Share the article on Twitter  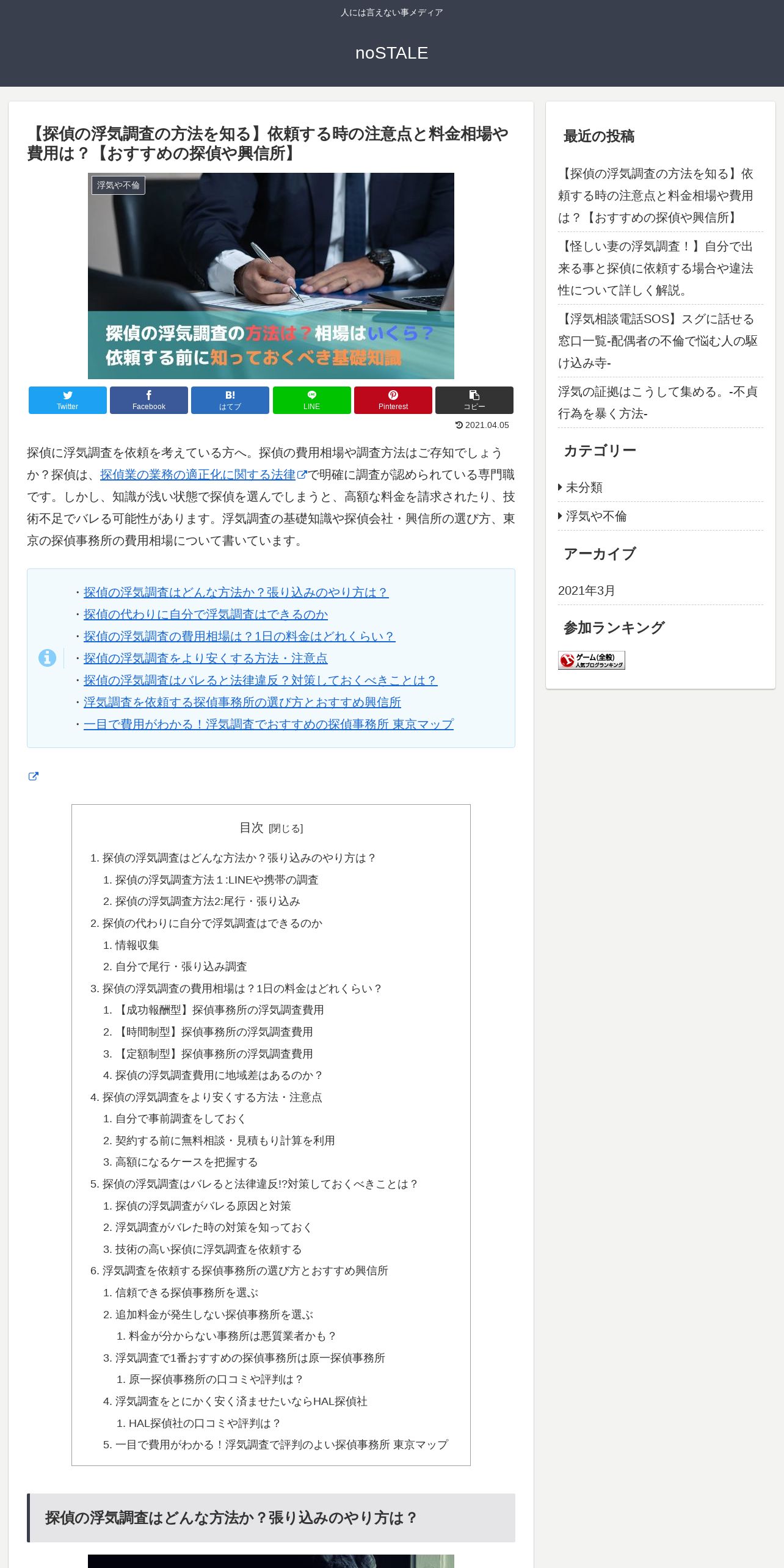(68, 400)
